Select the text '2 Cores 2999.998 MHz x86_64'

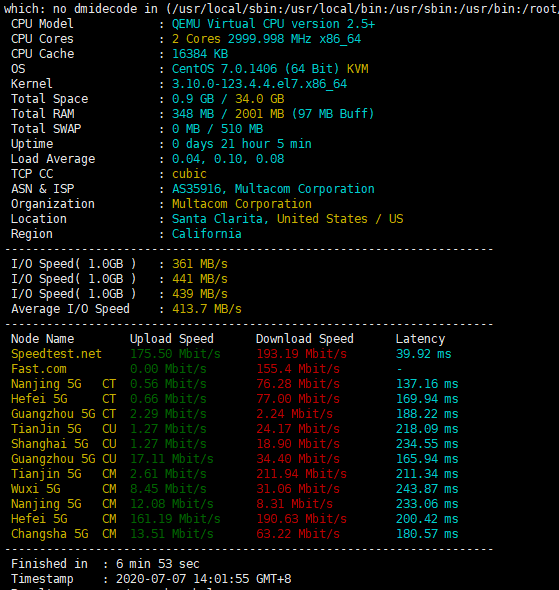tap(266, 39)
